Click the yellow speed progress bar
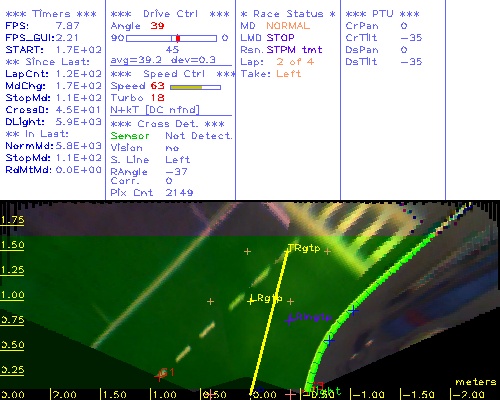Screen dimensions: 500x400 (195, 87)
